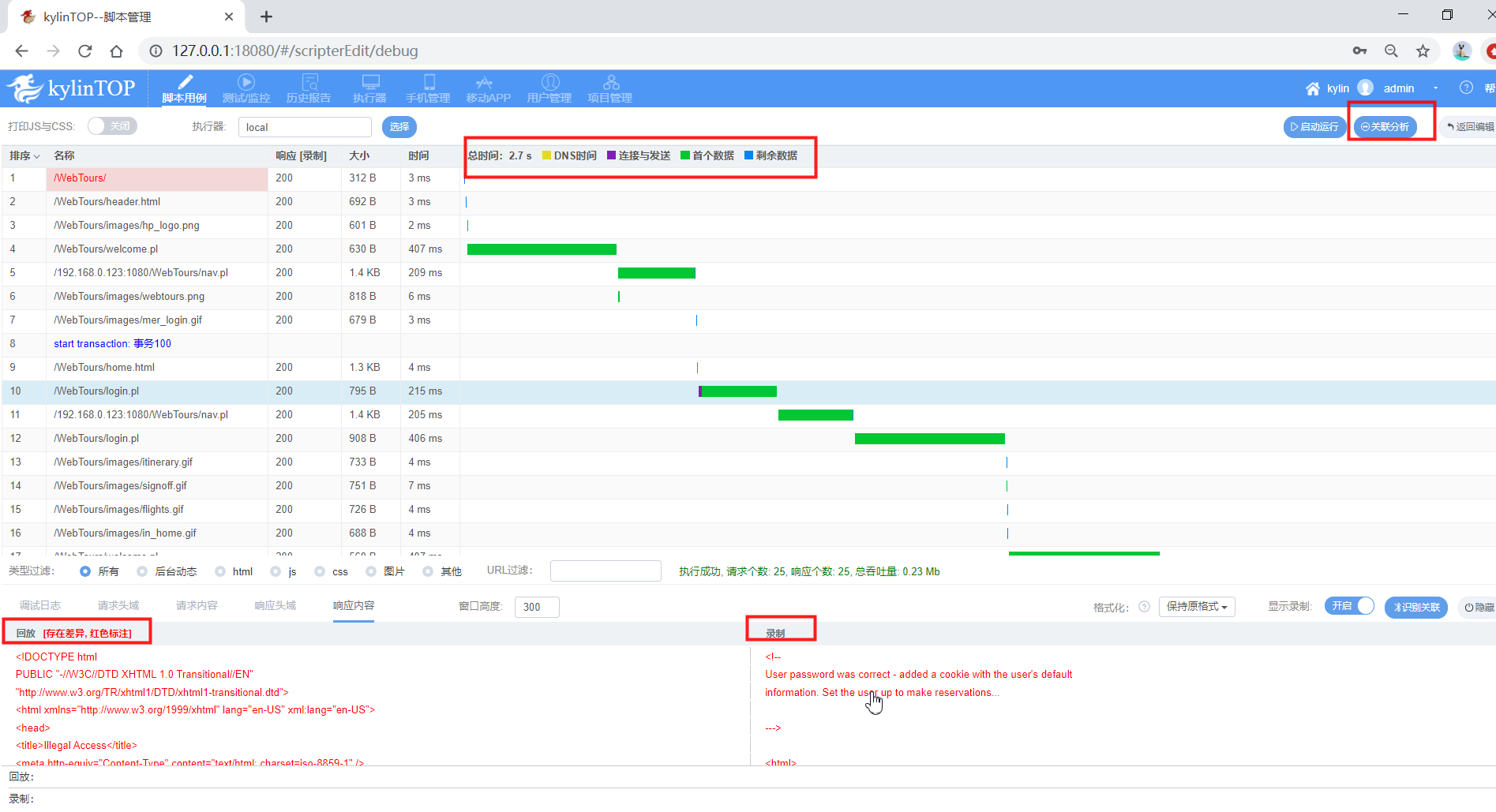The width and height of the screenshot is (1496, 812).
Task: Open 手机管理 phone icon
Action: click(429, 82)
